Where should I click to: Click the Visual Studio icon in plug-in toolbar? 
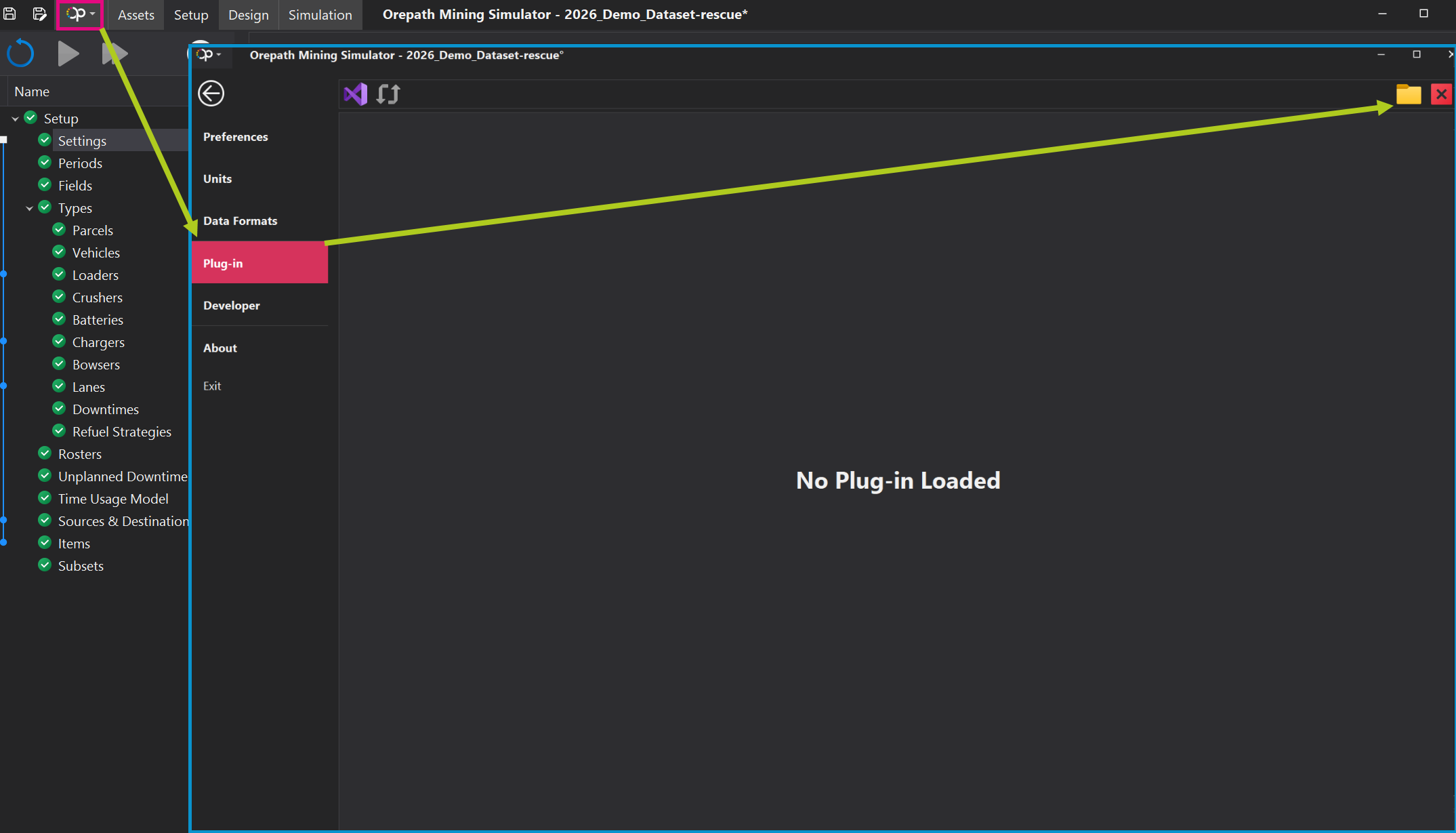[355, 94]
